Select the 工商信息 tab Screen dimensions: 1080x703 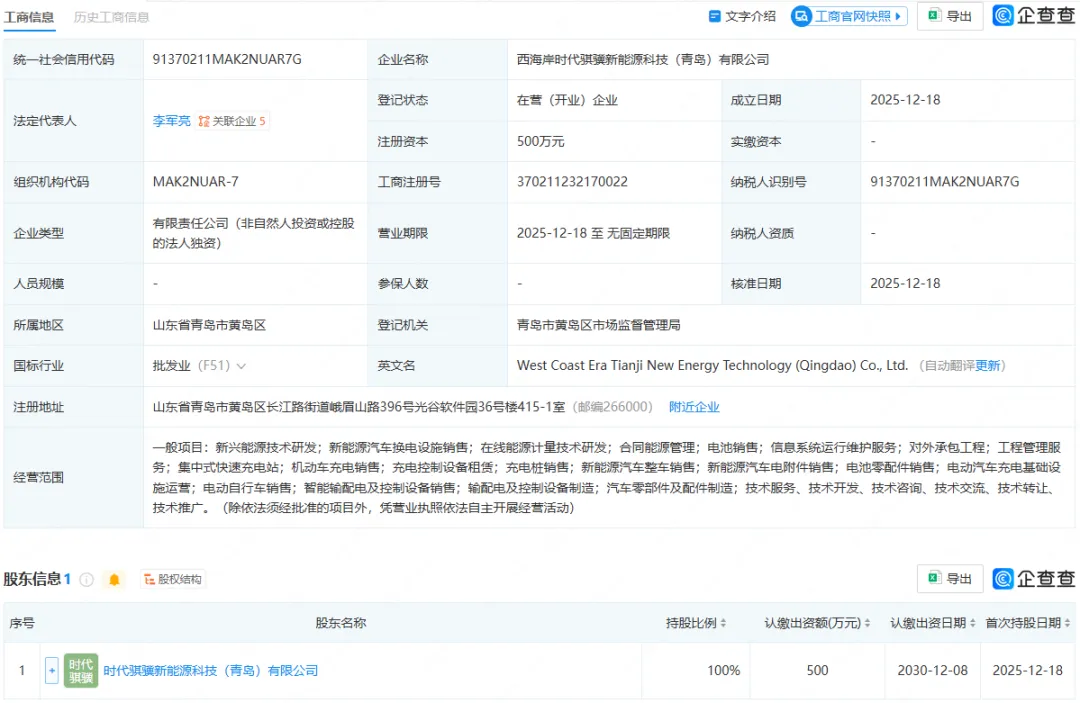pos(29,17)
